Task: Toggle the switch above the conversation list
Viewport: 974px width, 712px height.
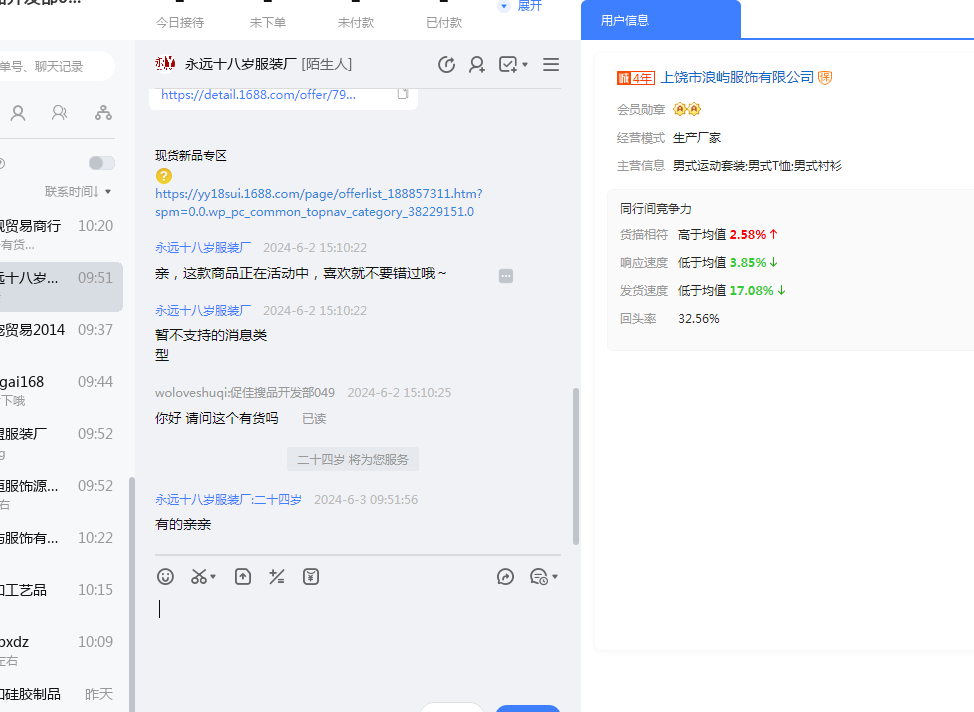Action: pyautogui.click(x=101, y=163)
